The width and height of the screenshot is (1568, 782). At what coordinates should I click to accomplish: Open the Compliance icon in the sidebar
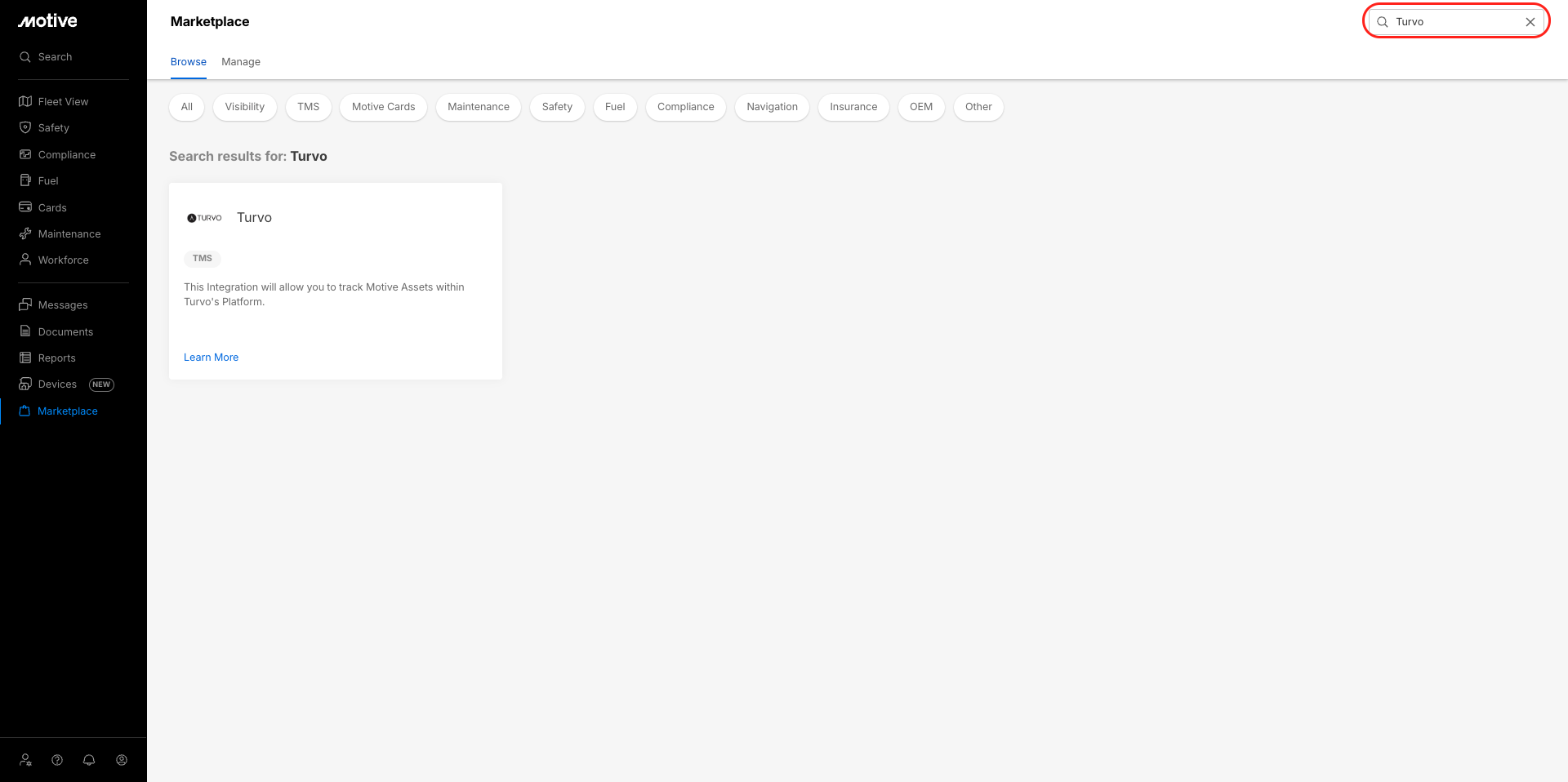(x=25, y=154)
